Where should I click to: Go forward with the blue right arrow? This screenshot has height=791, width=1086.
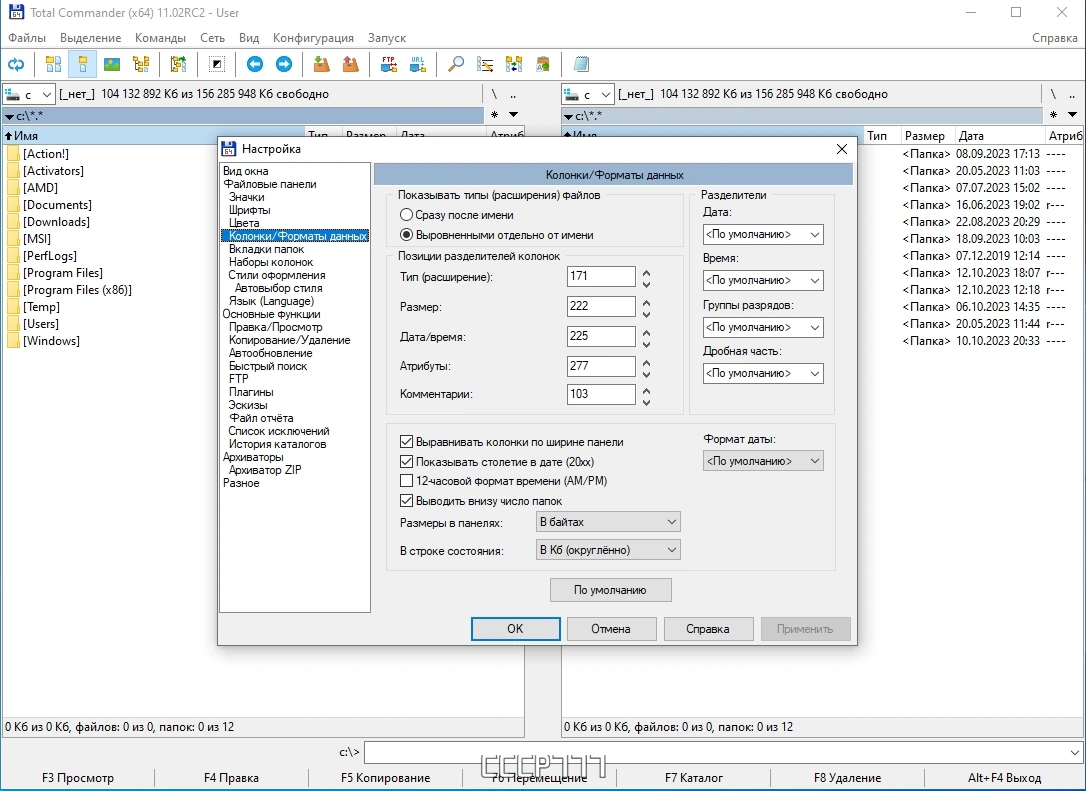[x=284, y=64]
